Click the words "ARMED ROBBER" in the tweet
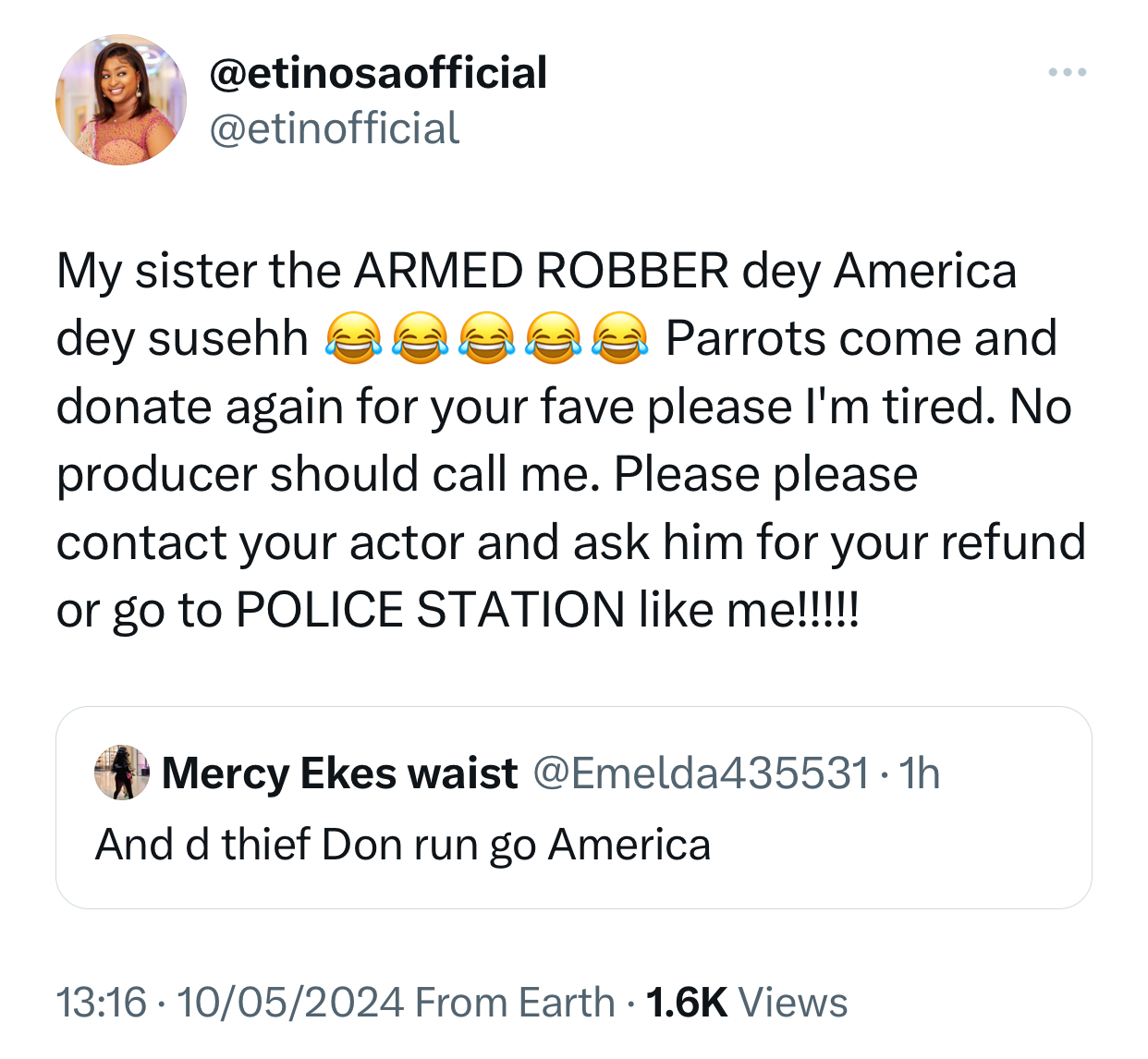The width and height of the screenshot is (1148, 1059). coord(541,272)
